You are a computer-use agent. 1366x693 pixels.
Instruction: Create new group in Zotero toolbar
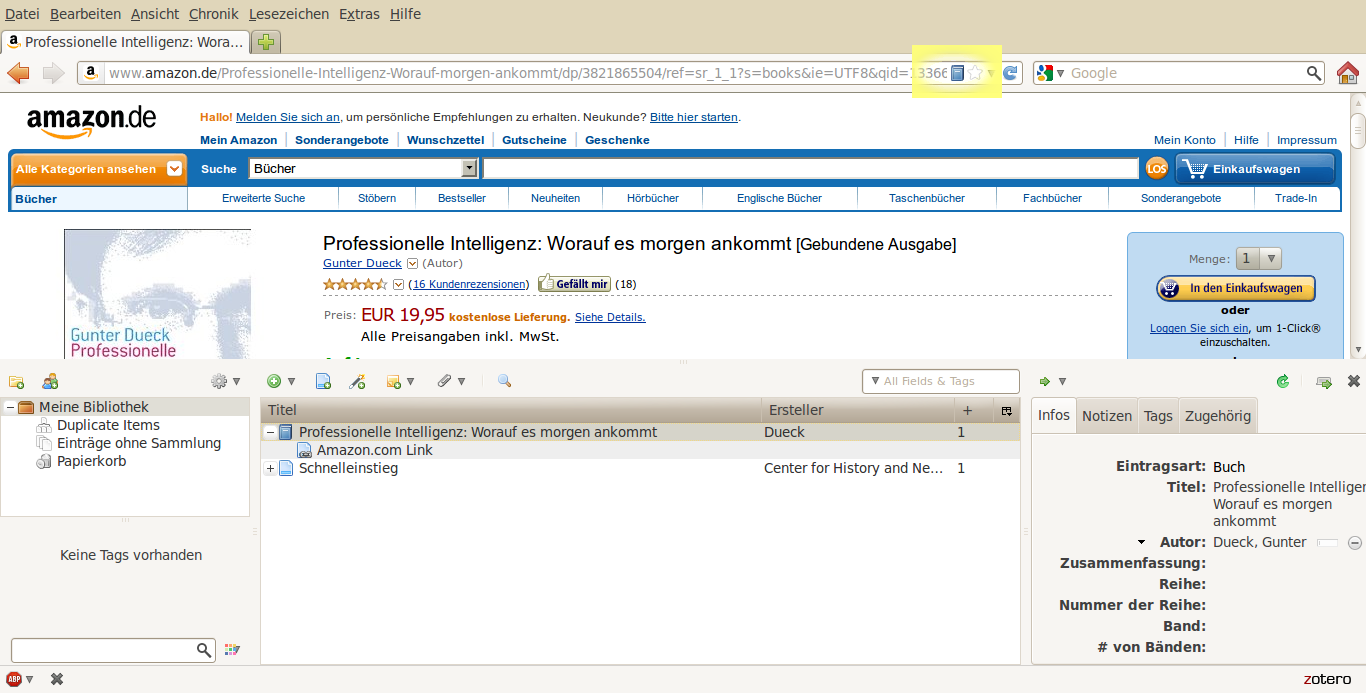50,381
